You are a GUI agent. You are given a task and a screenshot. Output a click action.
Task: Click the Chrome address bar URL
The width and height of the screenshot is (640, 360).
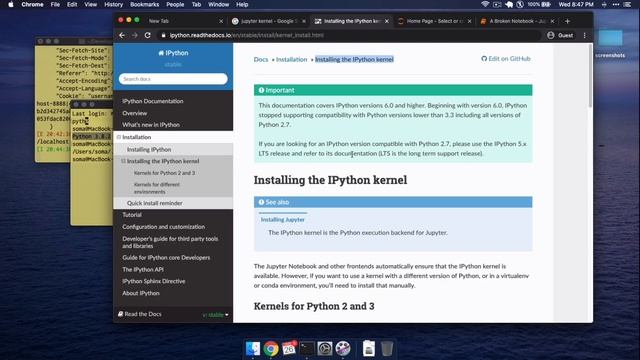pyautogui.click(x=247, y=36)
